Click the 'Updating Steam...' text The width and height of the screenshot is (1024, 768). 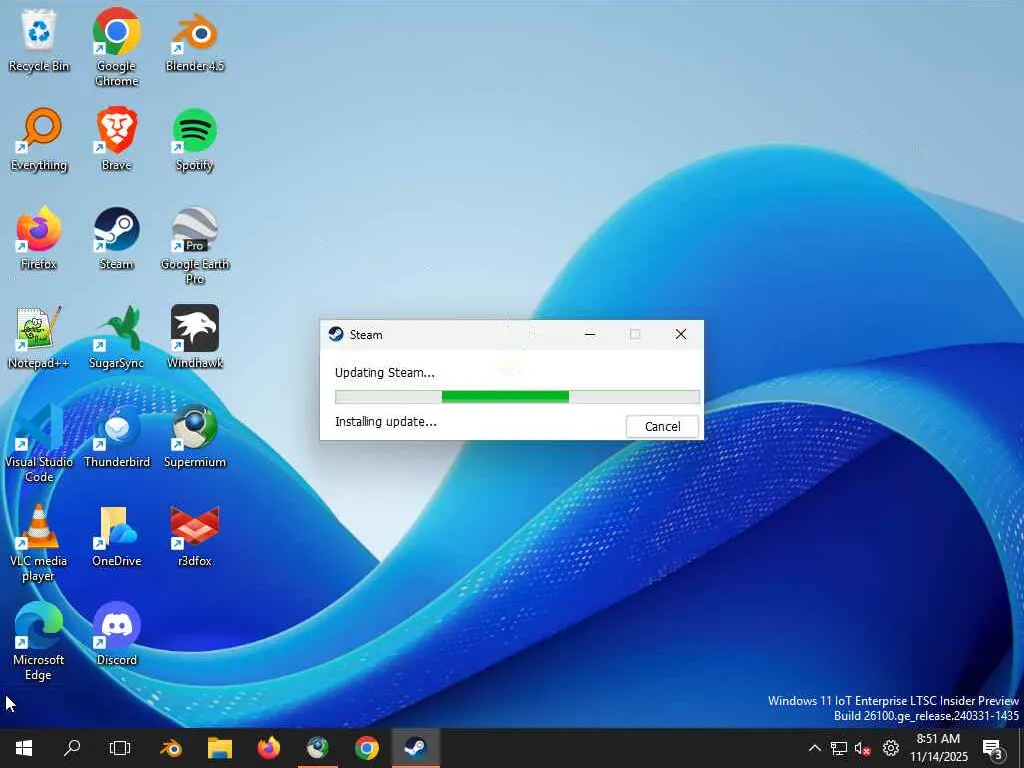385,373
